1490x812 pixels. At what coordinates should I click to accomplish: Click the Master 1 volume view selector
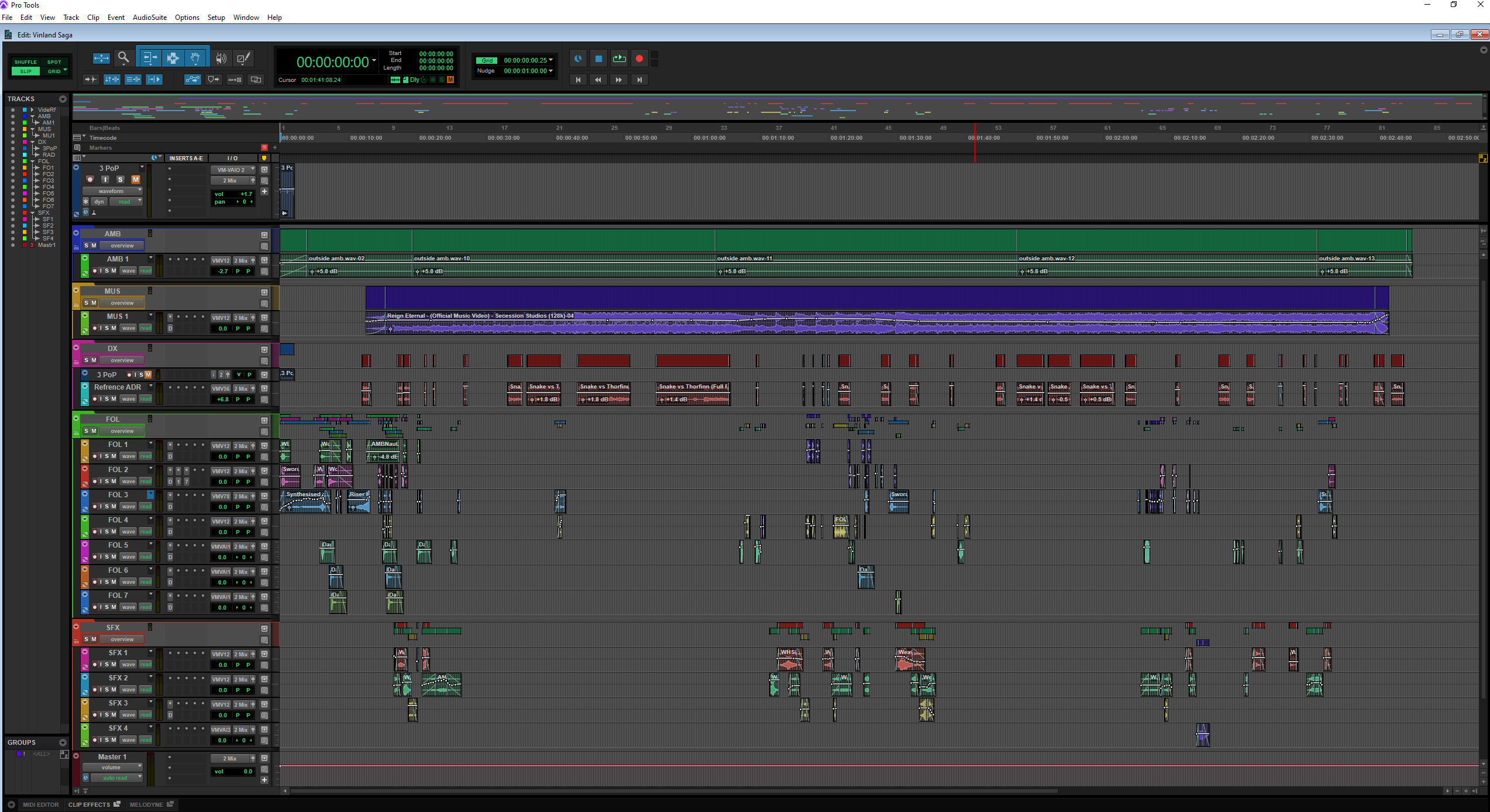112,768
